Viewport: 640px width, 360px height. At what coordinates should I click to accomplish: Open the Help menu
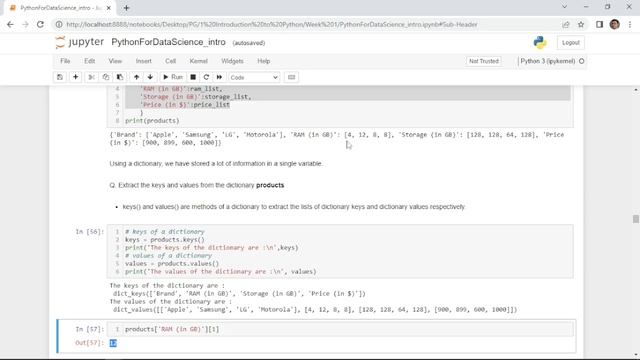(264, 61)
